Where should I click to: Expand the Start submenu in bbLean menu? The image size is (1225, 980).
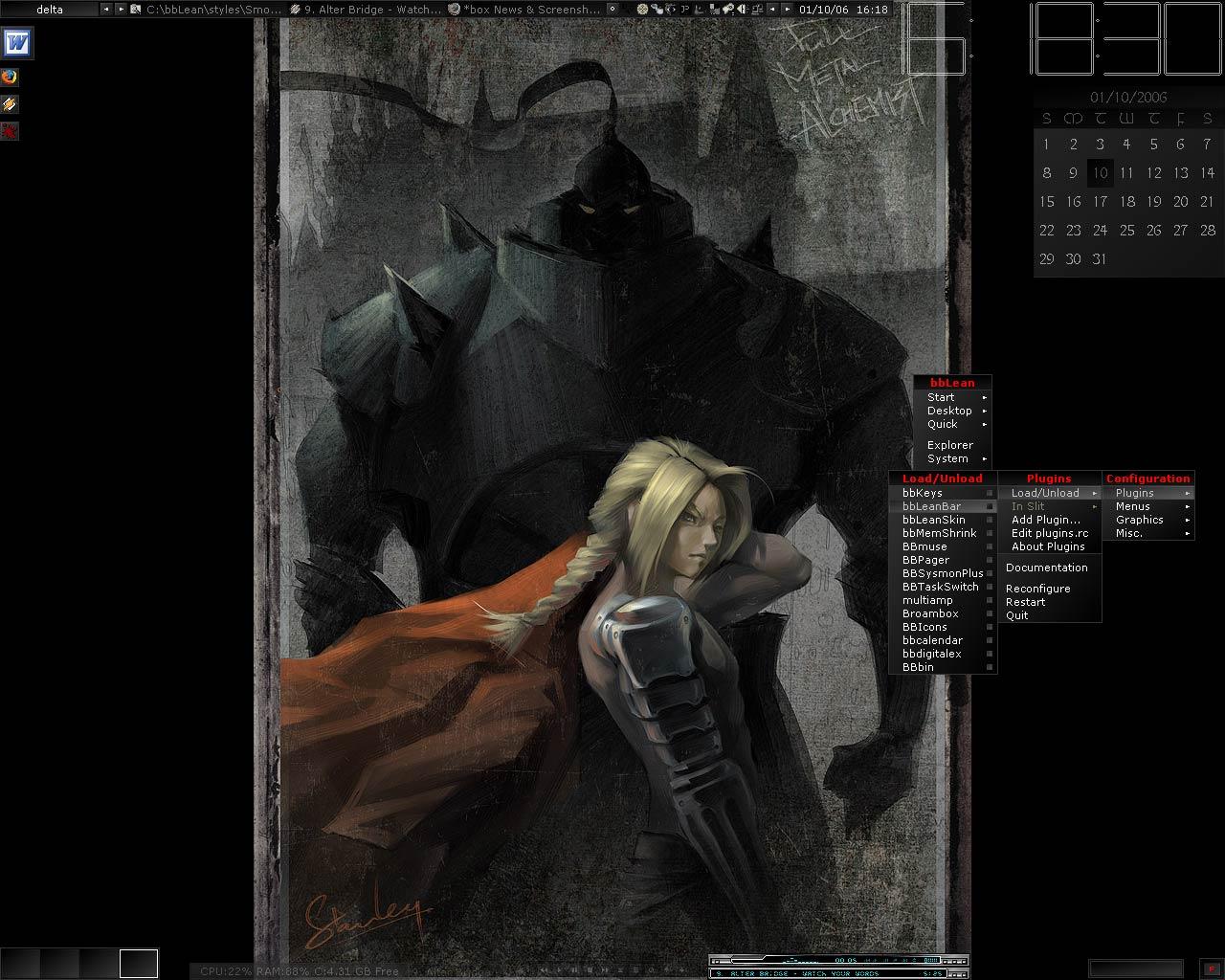click(952, 397)
